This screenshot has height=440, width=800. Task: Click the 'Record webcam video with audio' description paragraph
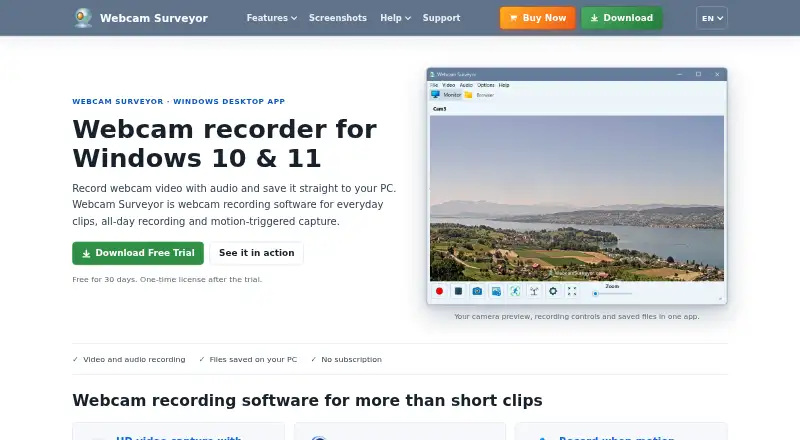point(234,205)
